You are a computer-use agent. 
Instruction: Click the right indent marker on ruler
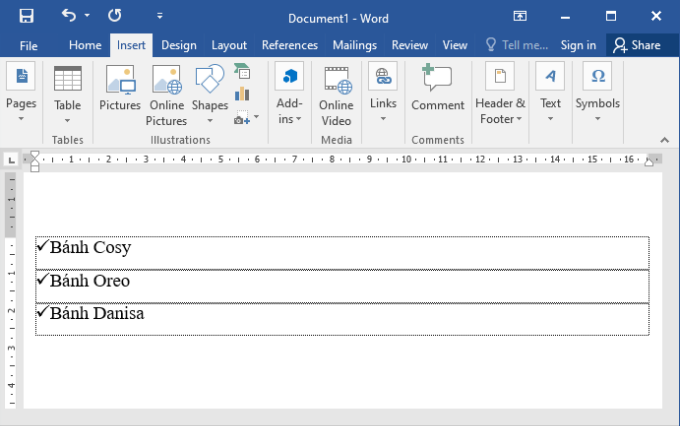click(x=649, y=162)
